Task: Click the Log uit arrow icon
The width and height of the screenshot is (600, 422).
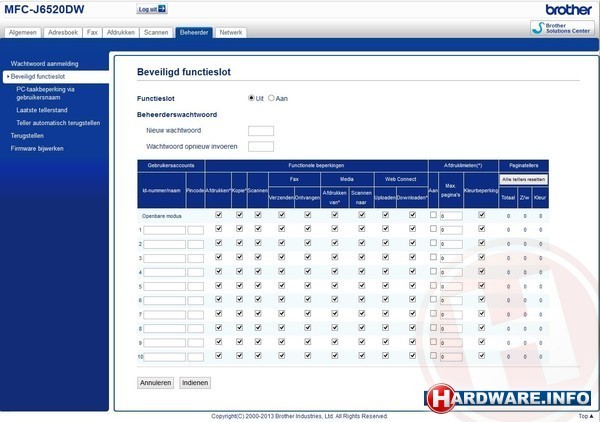Action: coord(163,9)
